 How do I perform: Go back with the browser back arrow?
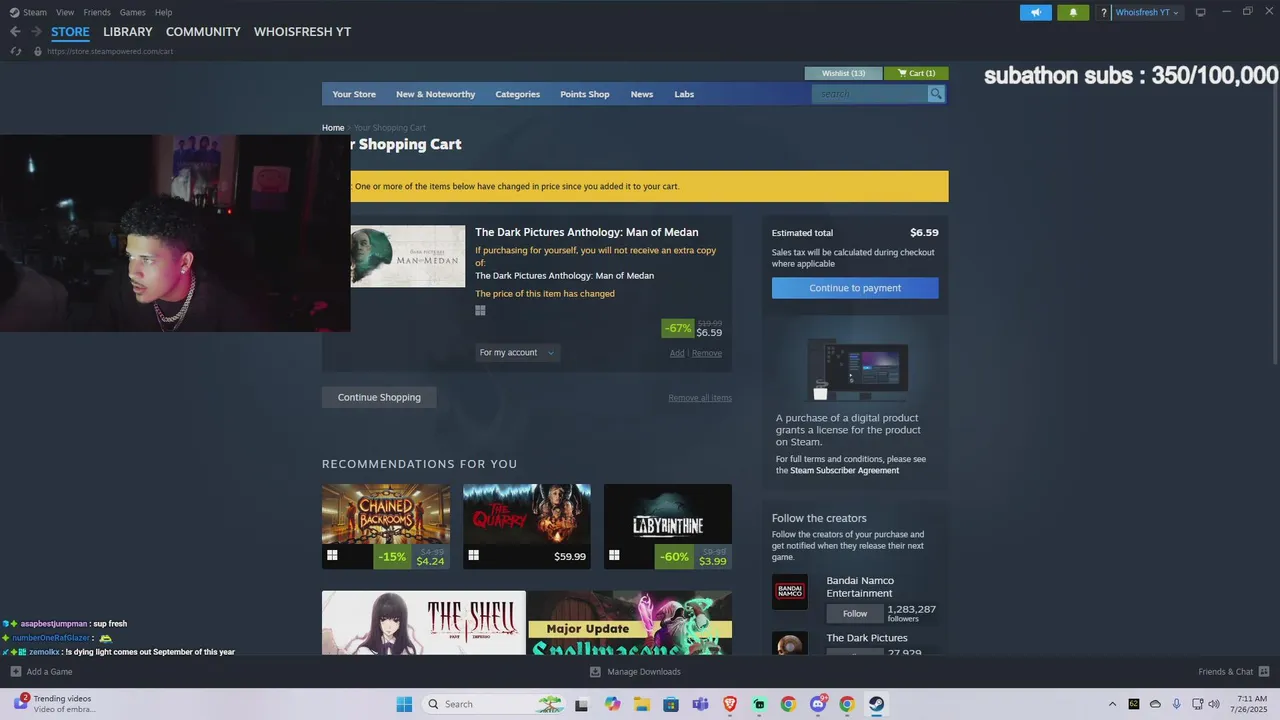click(x=15, y=32)
